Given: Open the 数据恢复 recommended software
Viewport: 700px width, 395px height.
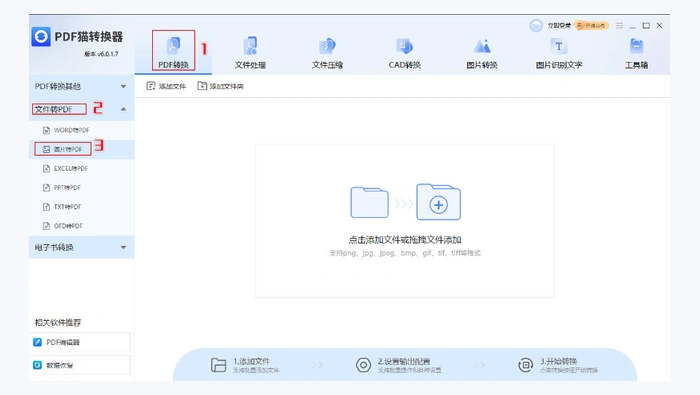Looking at the screenshot, I should tap(80, 365).
